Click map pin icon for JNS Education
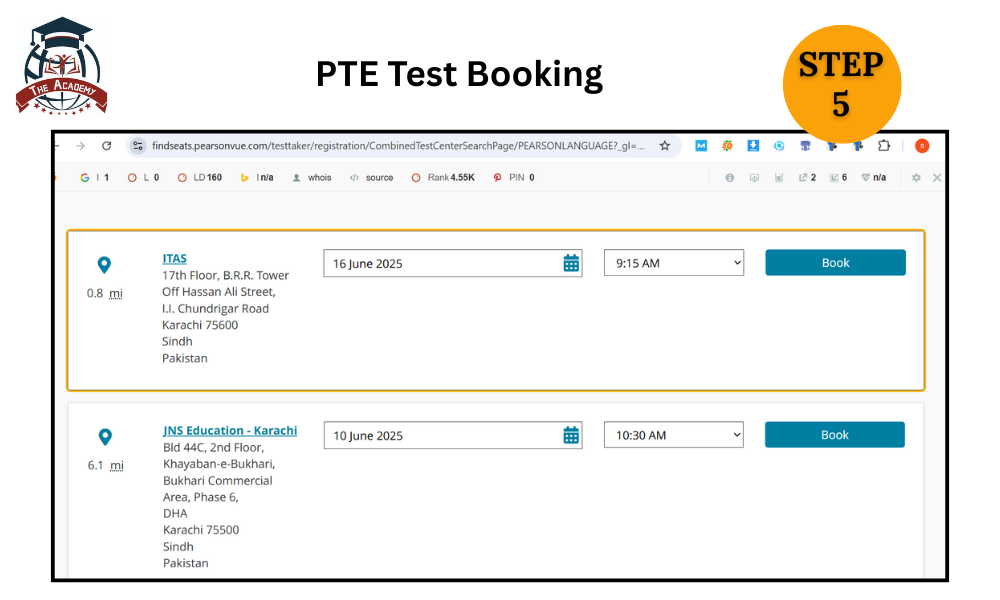 105,437
